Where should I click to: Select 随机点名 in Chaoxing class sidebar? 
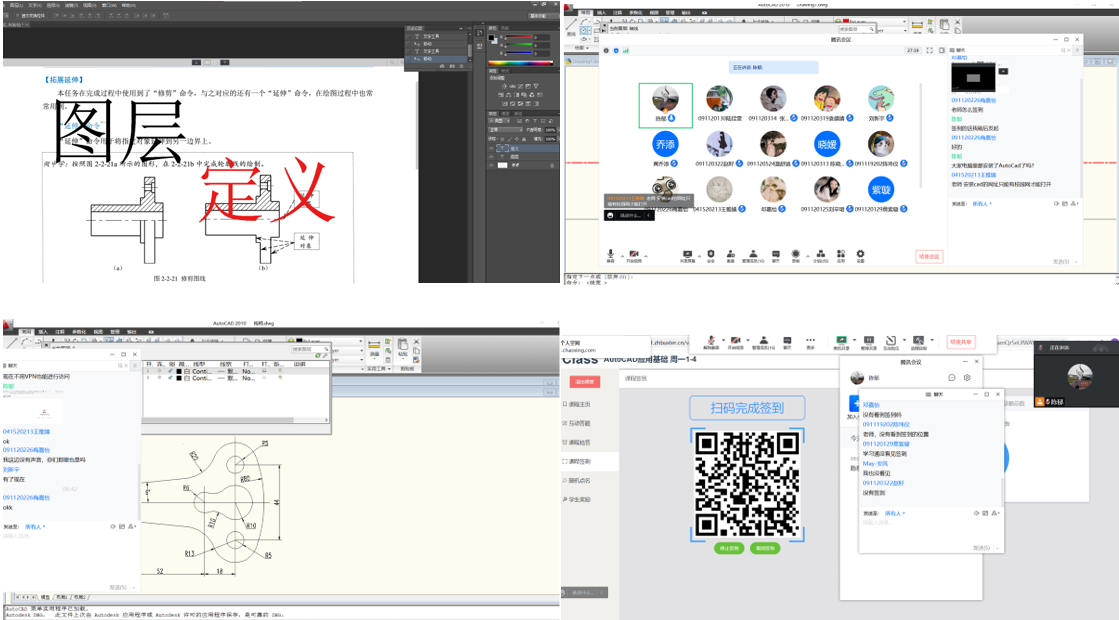[x=579, y=480]
